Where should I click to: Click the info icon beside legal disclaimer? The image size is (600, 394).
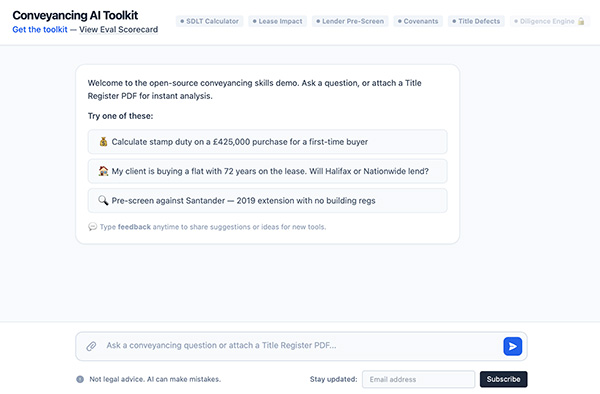pos(80,379)
